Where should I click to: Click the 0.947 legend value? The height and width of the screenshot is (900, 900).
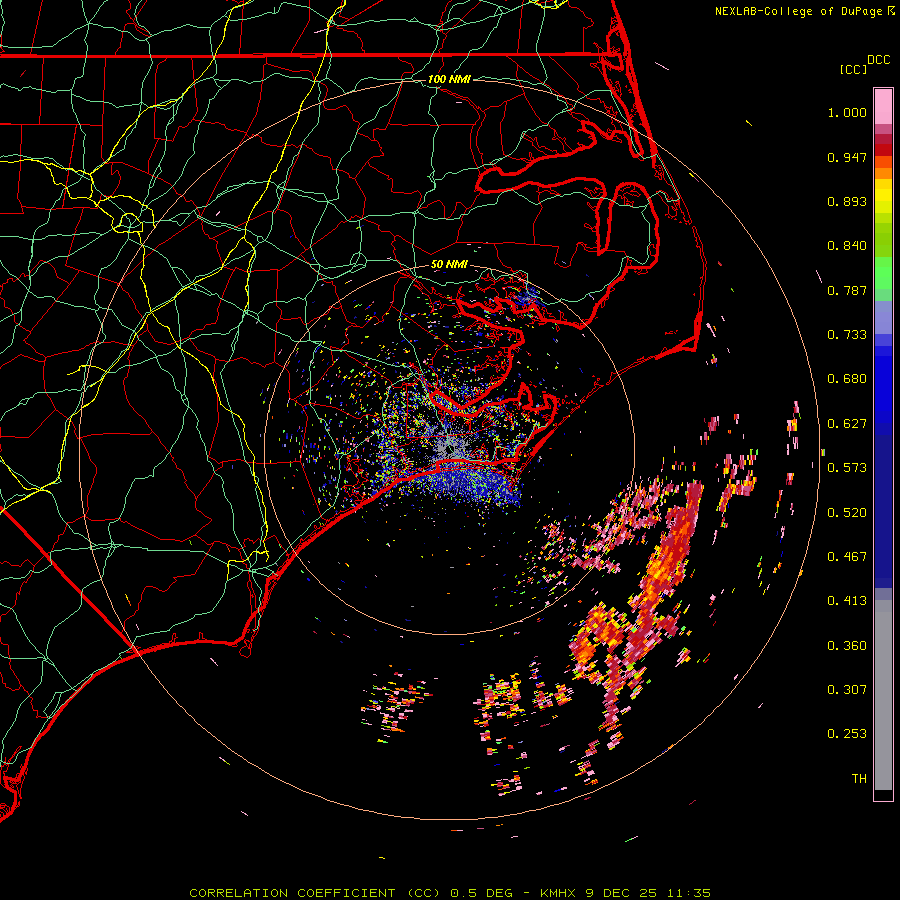[847, 157]
